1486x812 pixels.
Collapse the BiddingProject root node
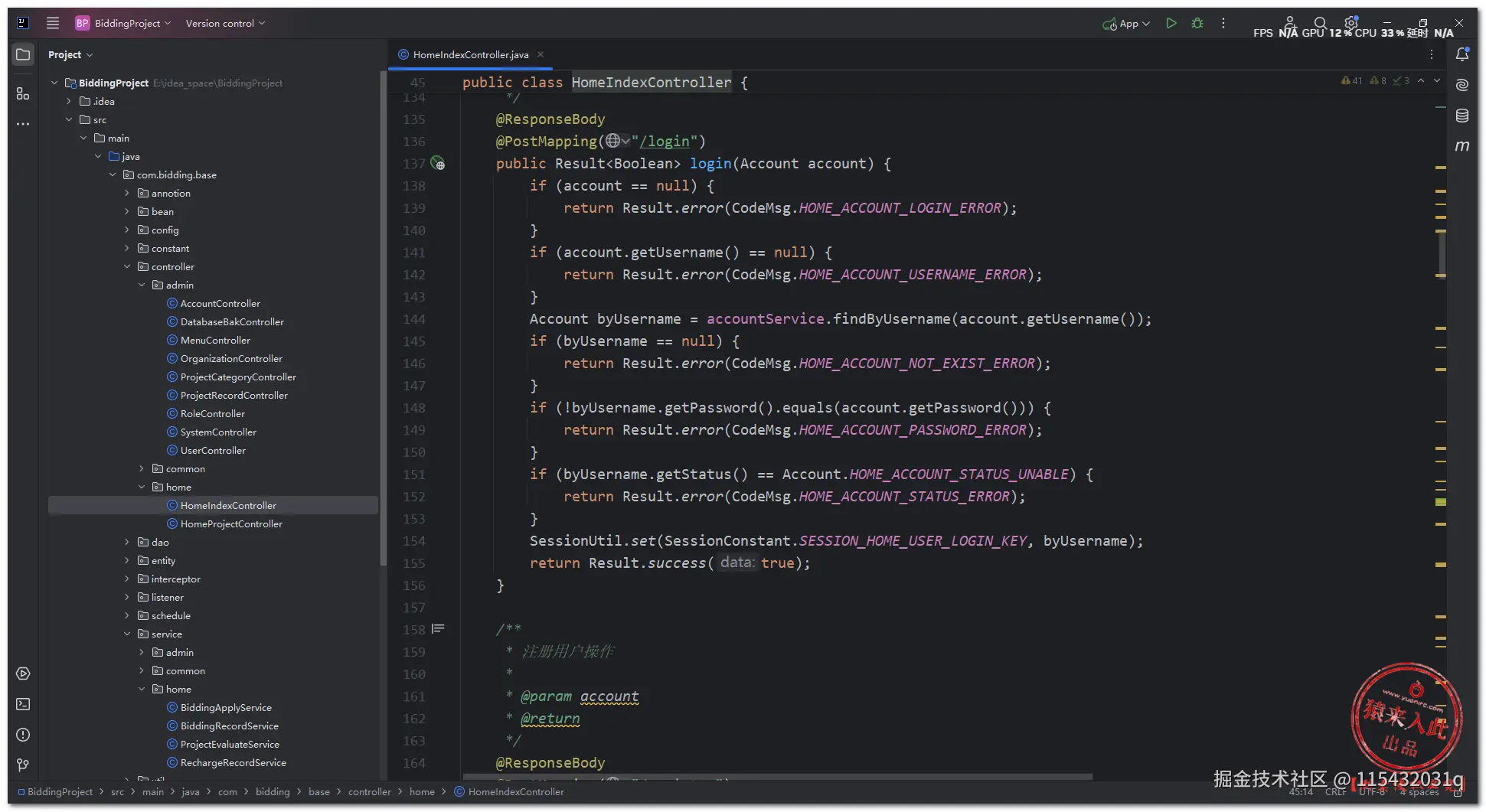point(54,83)
